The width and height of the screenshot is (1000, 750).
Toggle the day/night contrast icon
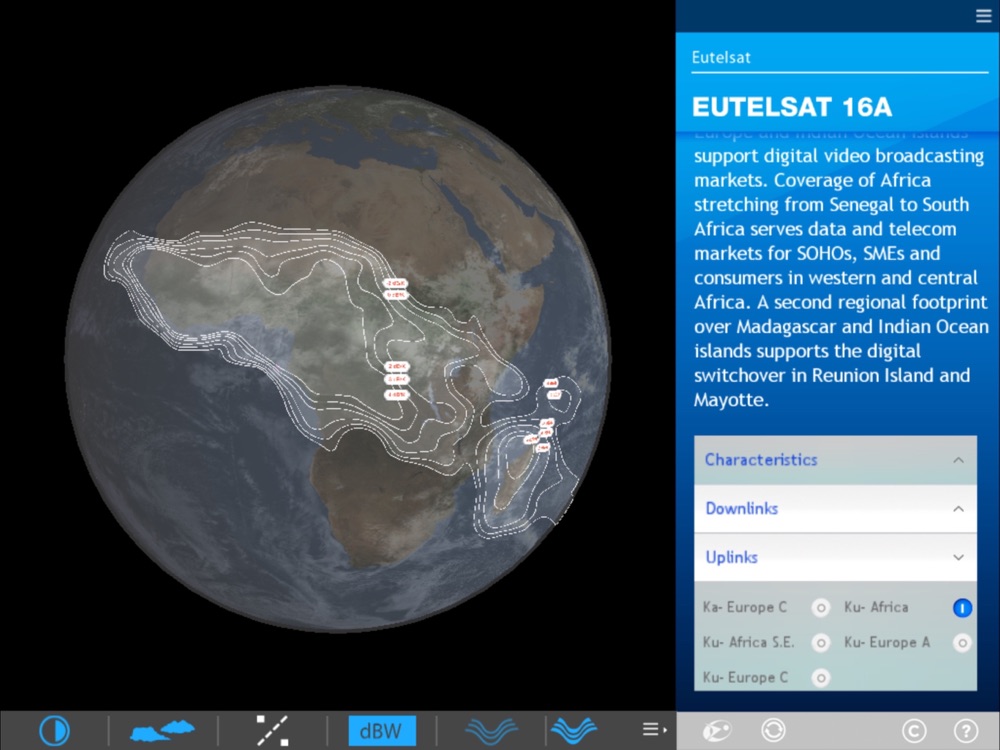pos(54,730)
